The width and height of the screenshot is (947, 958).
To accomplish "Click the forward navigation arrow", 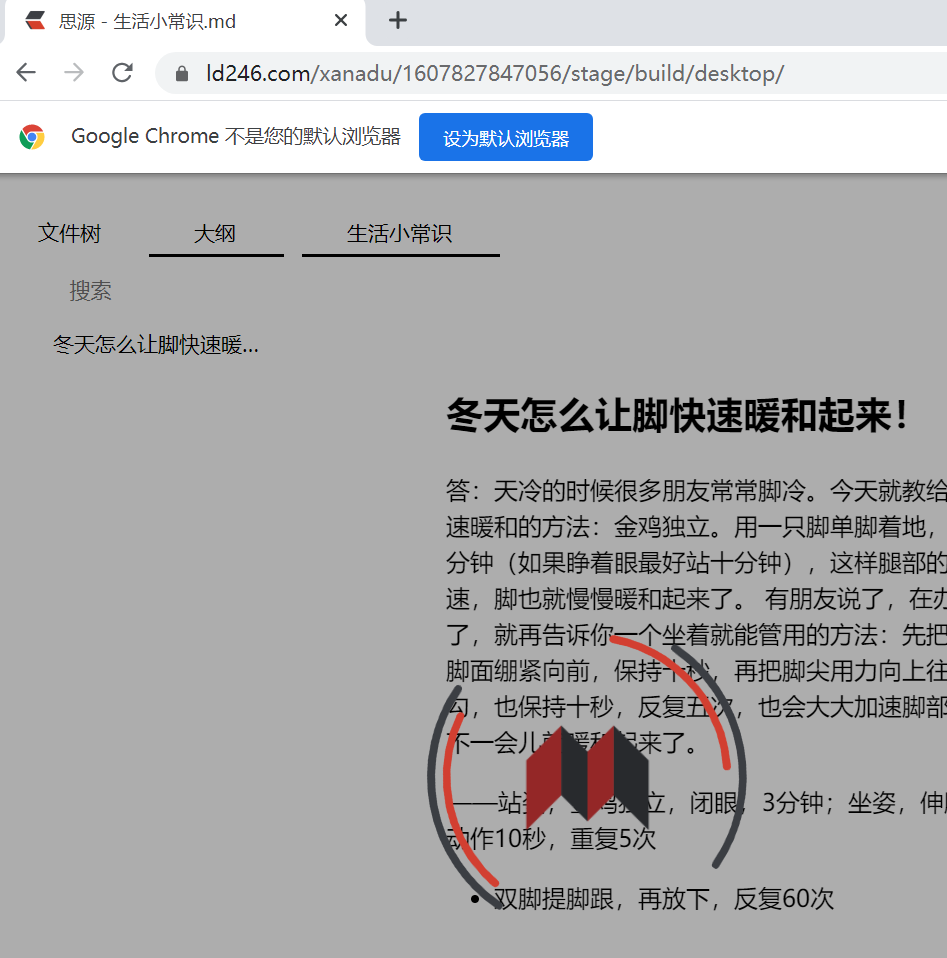I will click(x=74, y=72).
